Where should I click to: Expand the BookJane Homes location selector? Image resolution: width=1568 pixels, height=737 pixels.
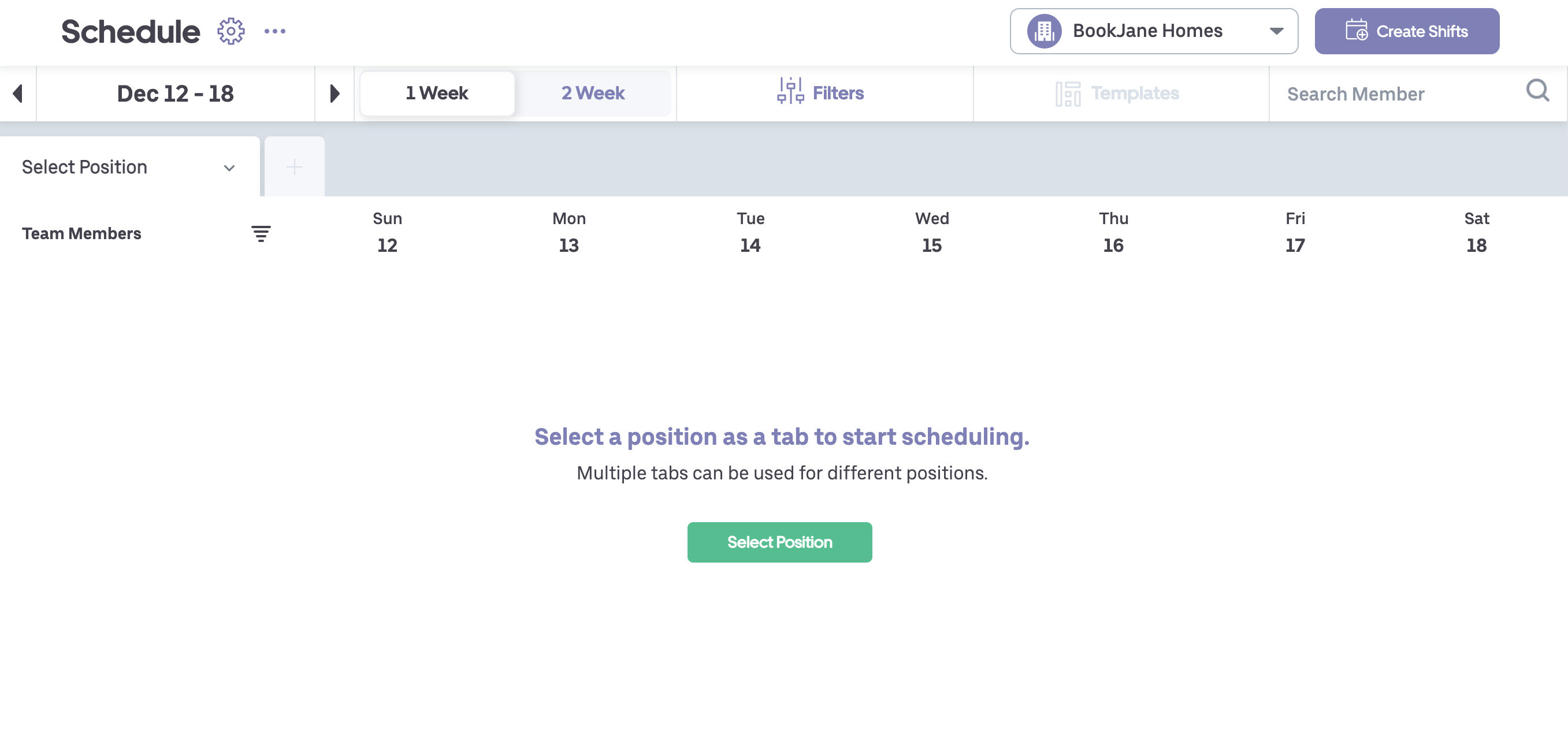click(1276, 31)
